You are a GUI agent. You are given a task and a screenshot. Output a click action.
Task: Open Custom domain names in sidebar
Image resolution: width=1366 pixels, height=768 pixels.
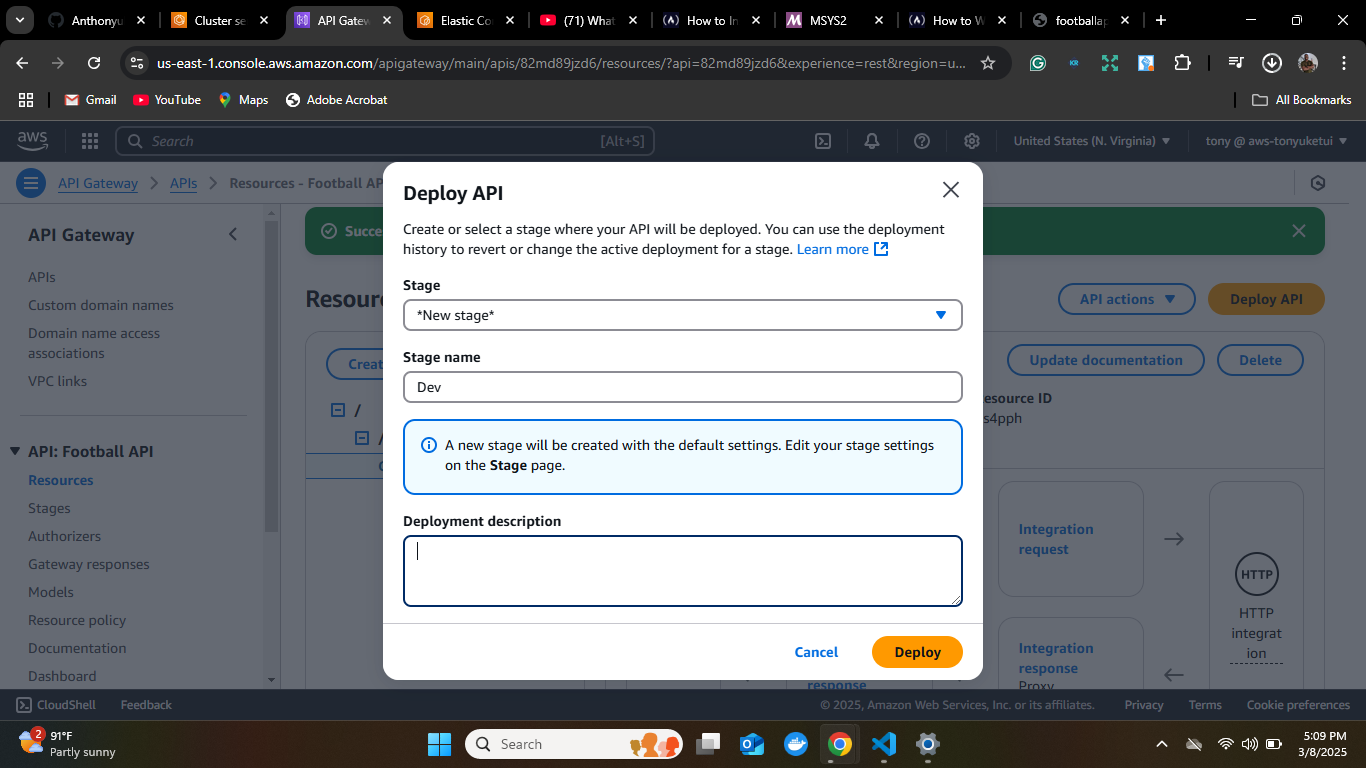point(101,305)
